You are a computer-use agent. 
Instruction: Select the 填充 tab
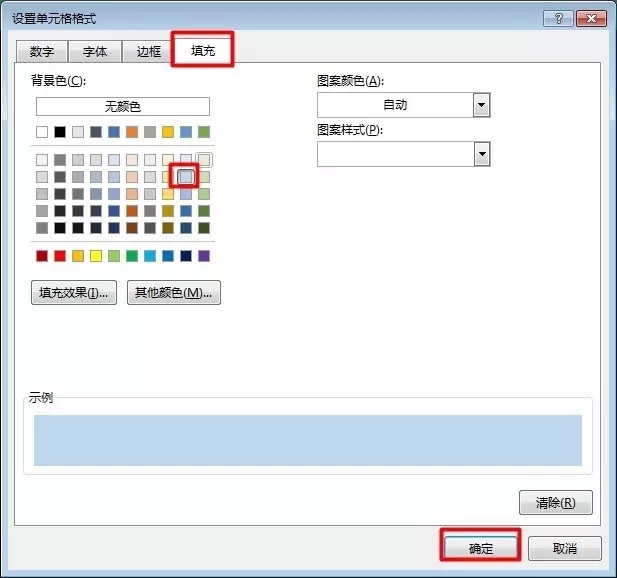pyautogui.click(x=202, y=51)
